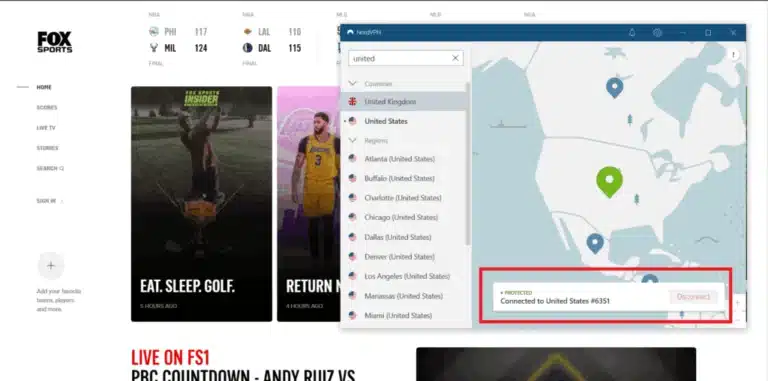This screenshot has height=381, width=768.
Task: Click SIGN IN in Fox Sports sidebar
Action: [46, 201]
